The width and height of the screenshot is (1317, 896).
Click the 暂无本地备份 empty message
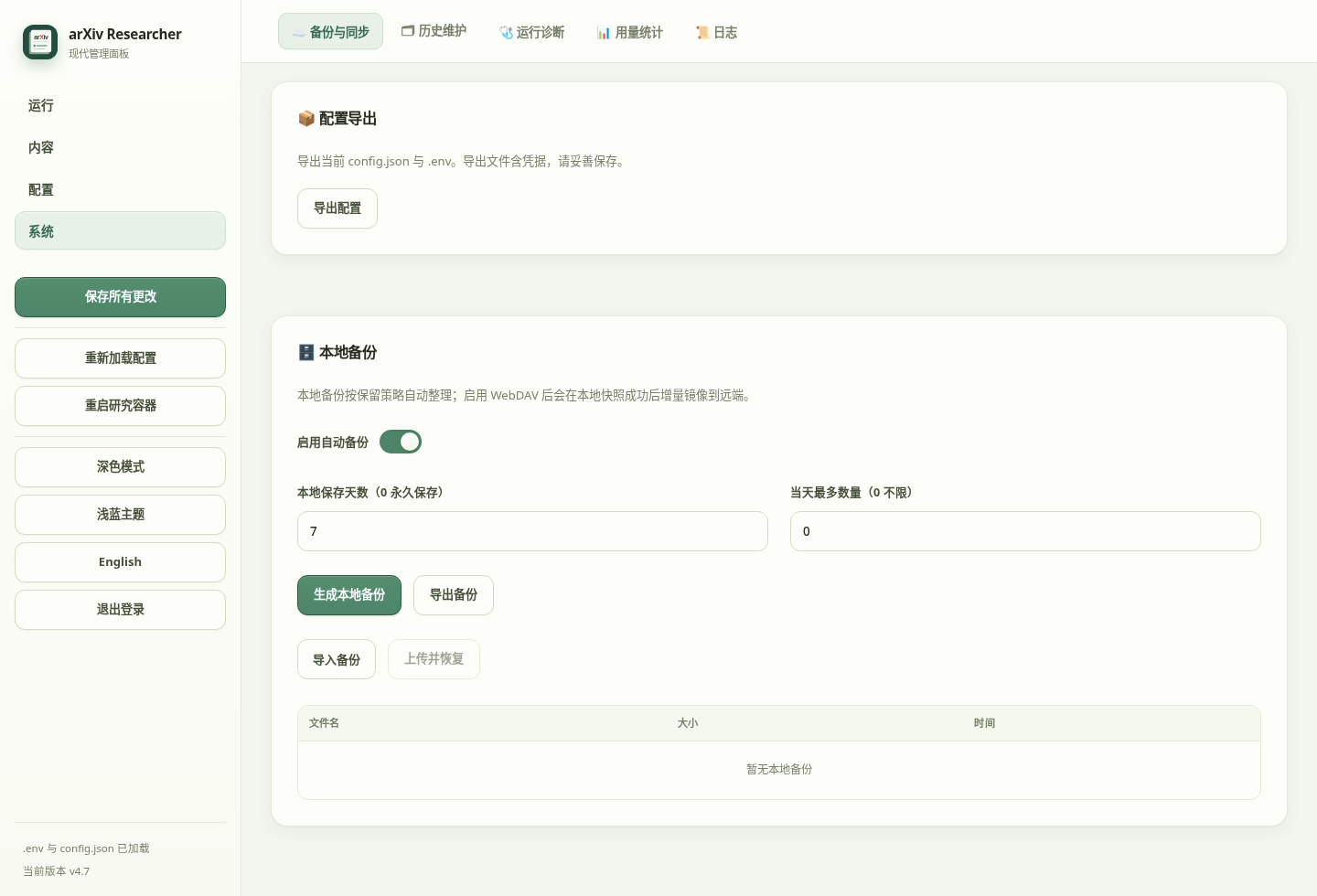pyautogui.click(x=779, y=770)
